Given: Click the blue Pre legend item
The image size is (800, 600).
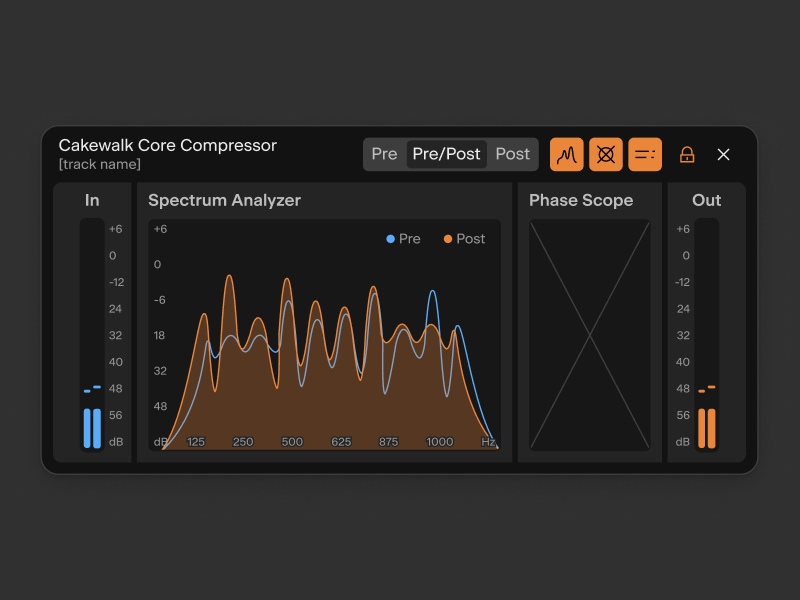Looking at the screenshot, I should tap(403, 239).
